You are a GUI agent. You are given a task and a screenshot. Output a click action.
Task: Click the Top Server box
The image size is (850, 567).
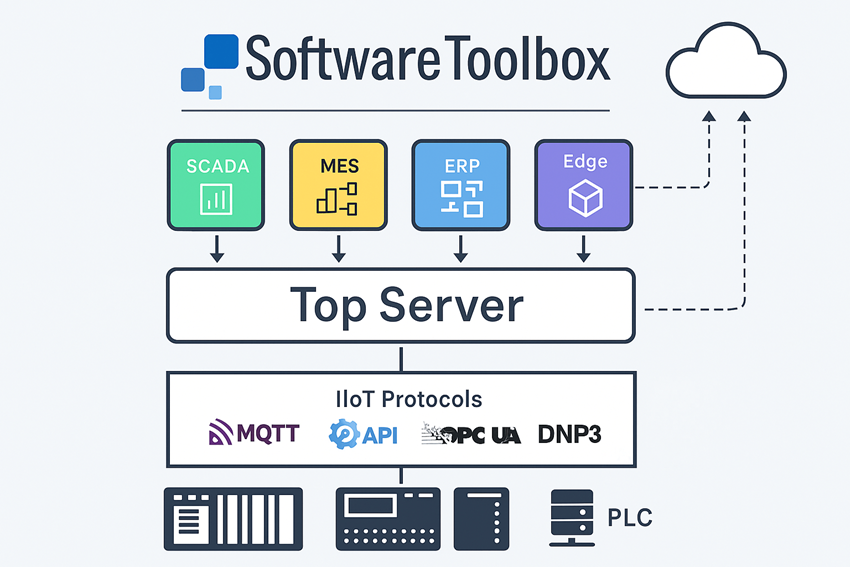[400, 305]
